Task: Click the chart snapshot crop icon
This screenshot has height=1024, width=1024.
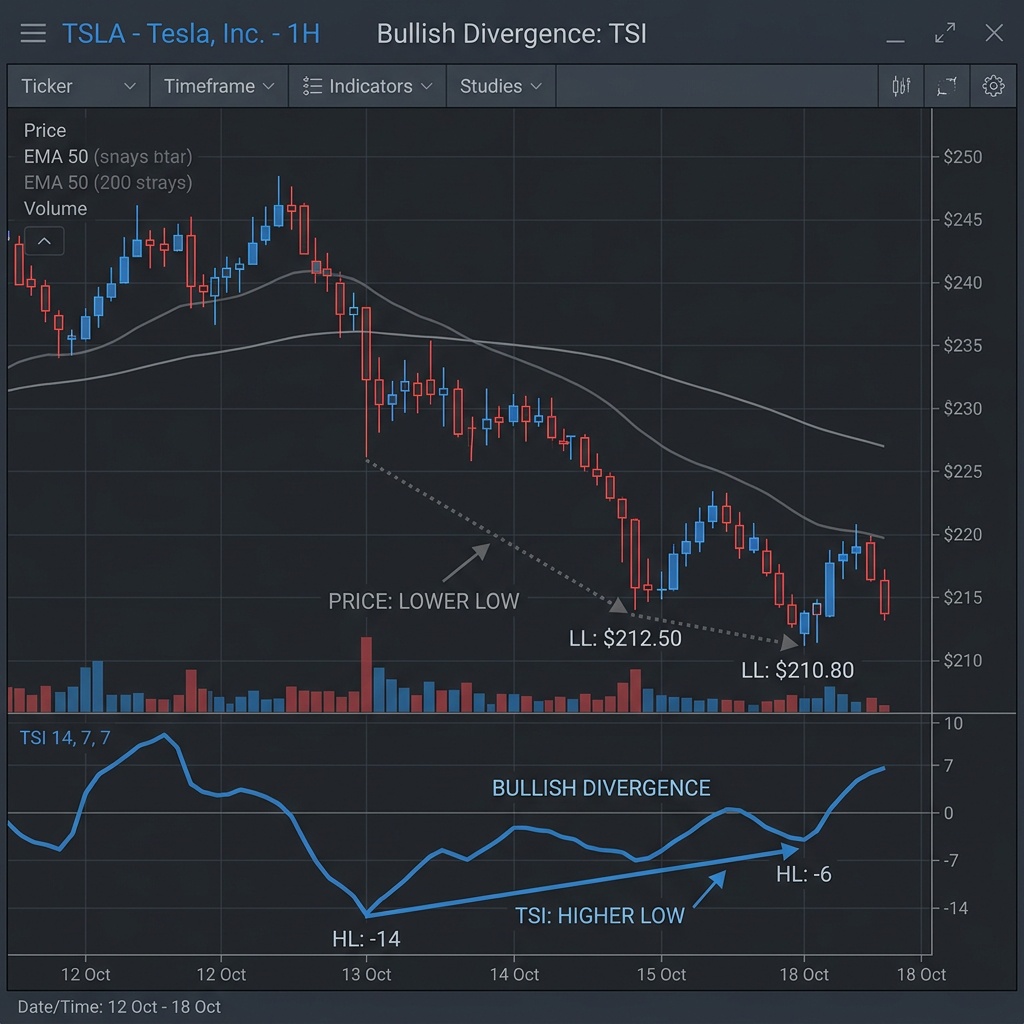Action: click(x=947, y=86)
